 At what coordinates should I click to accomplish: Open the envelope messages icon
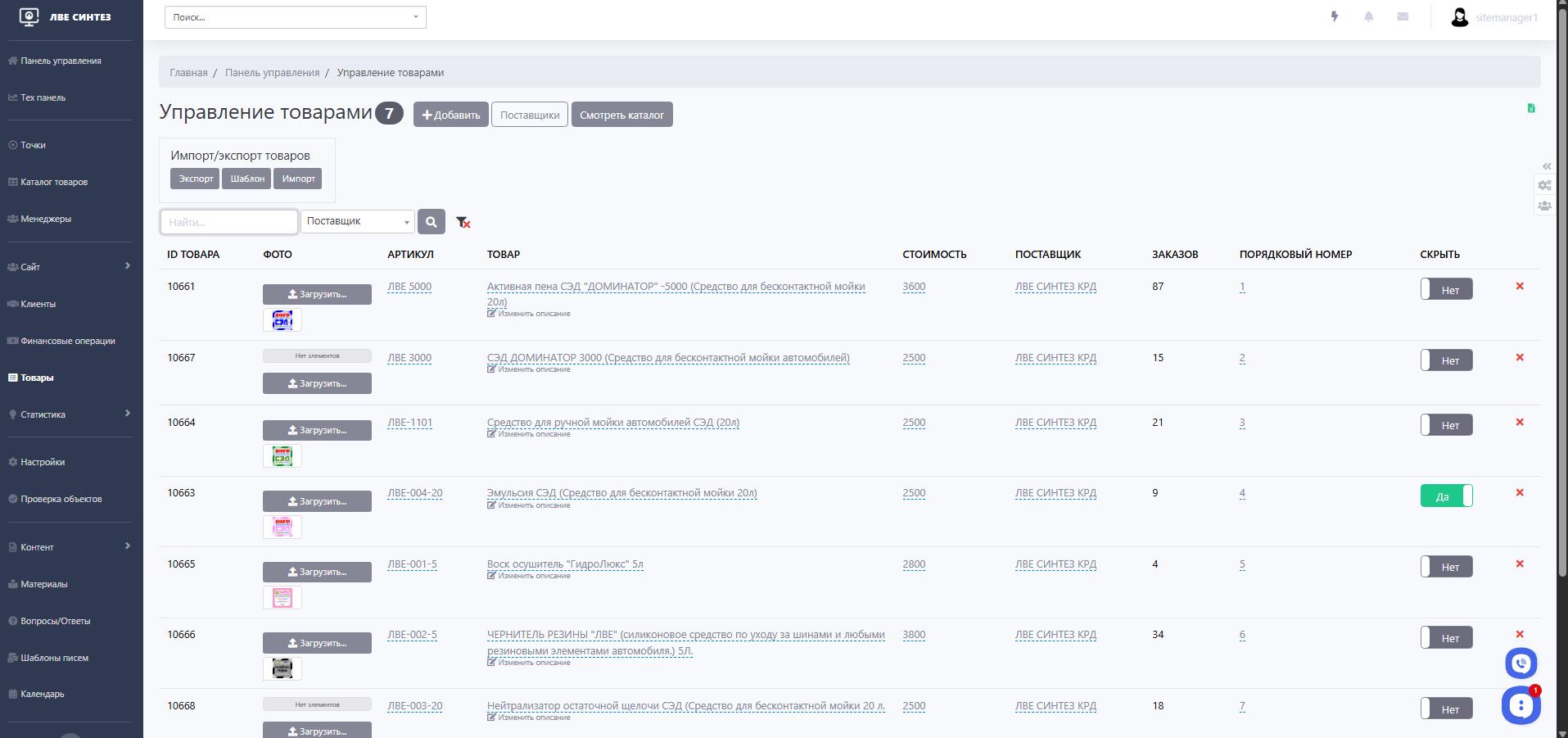pyautogui.click(x=1403, y=16)
